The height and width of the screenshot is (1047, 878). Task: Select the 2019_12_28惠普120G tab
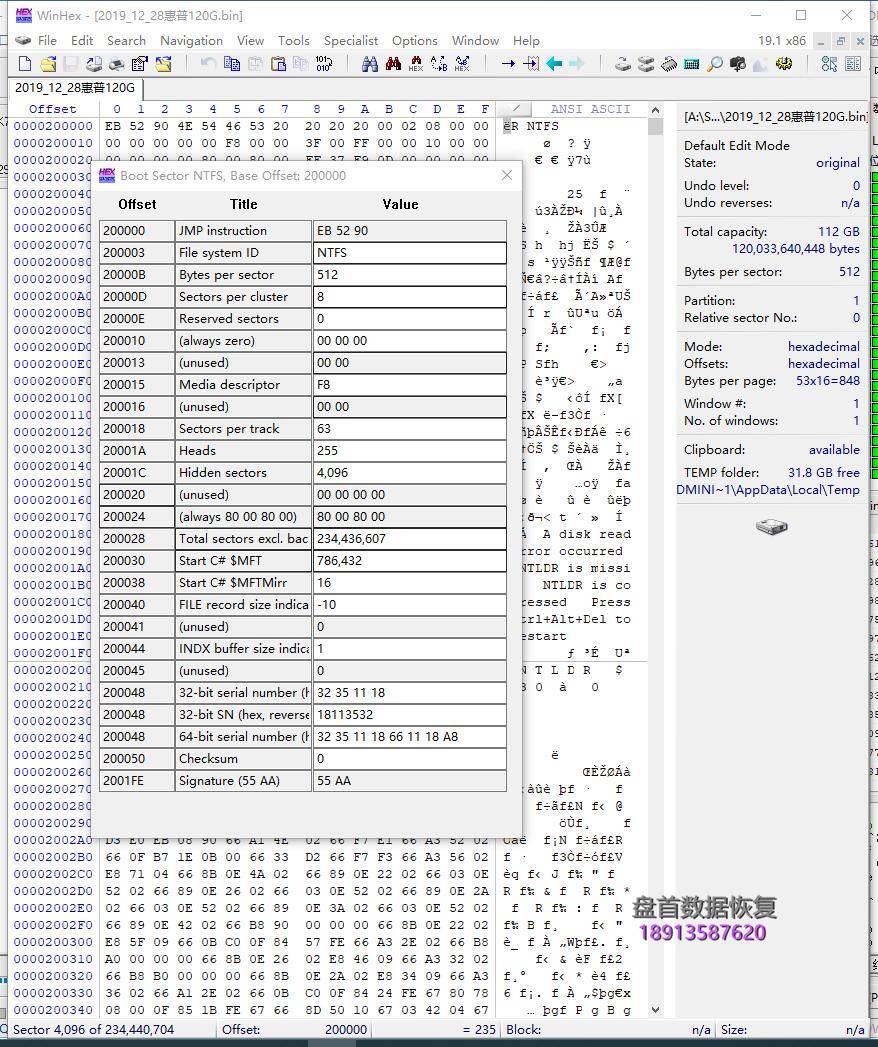(x=75, y=88)
